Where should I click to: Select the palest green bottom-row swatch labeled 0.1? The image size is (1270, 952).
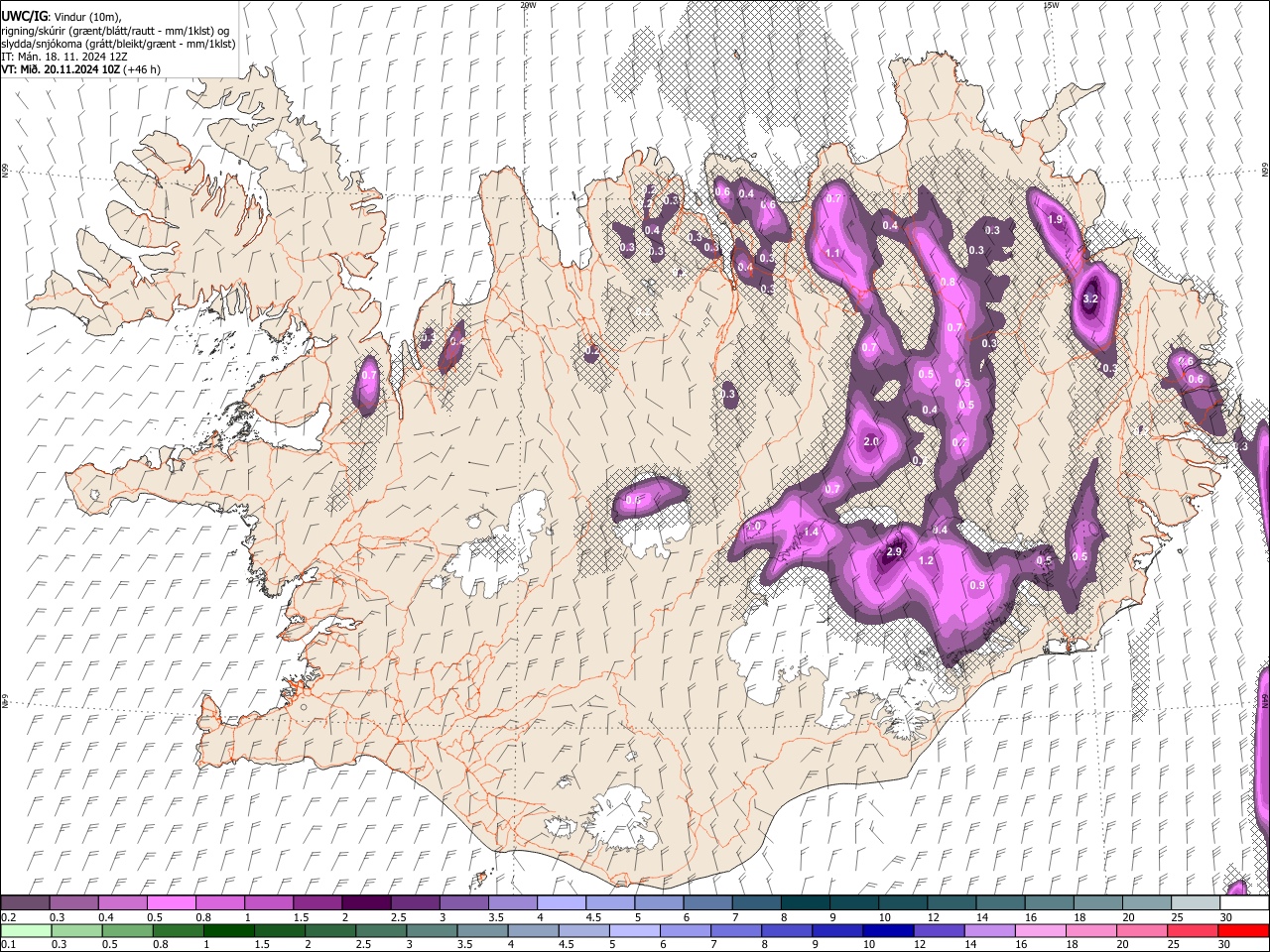[x=25, y=930]
